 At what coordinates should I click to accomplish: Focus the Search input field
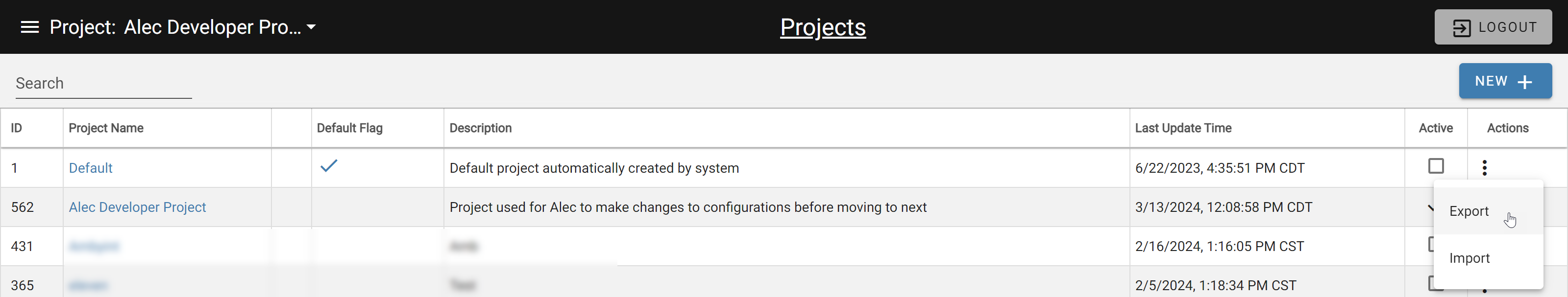click(x=103, y=84)
